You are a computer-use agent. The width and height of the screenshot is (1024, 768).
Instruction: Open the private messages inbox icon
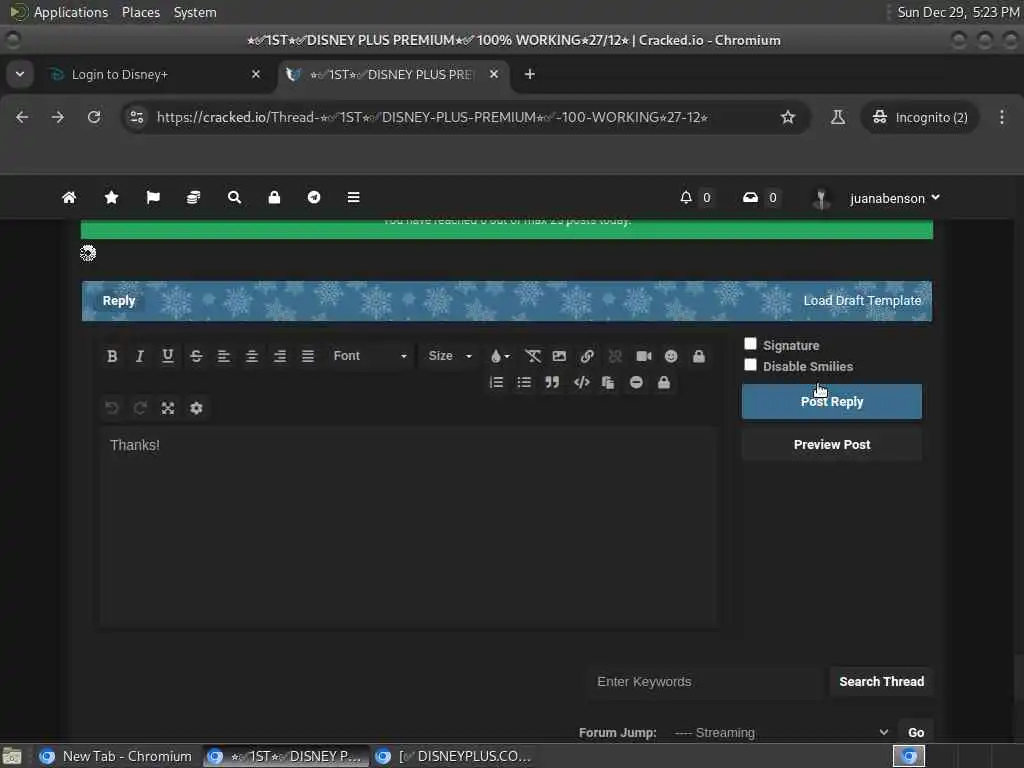point(750,197)
